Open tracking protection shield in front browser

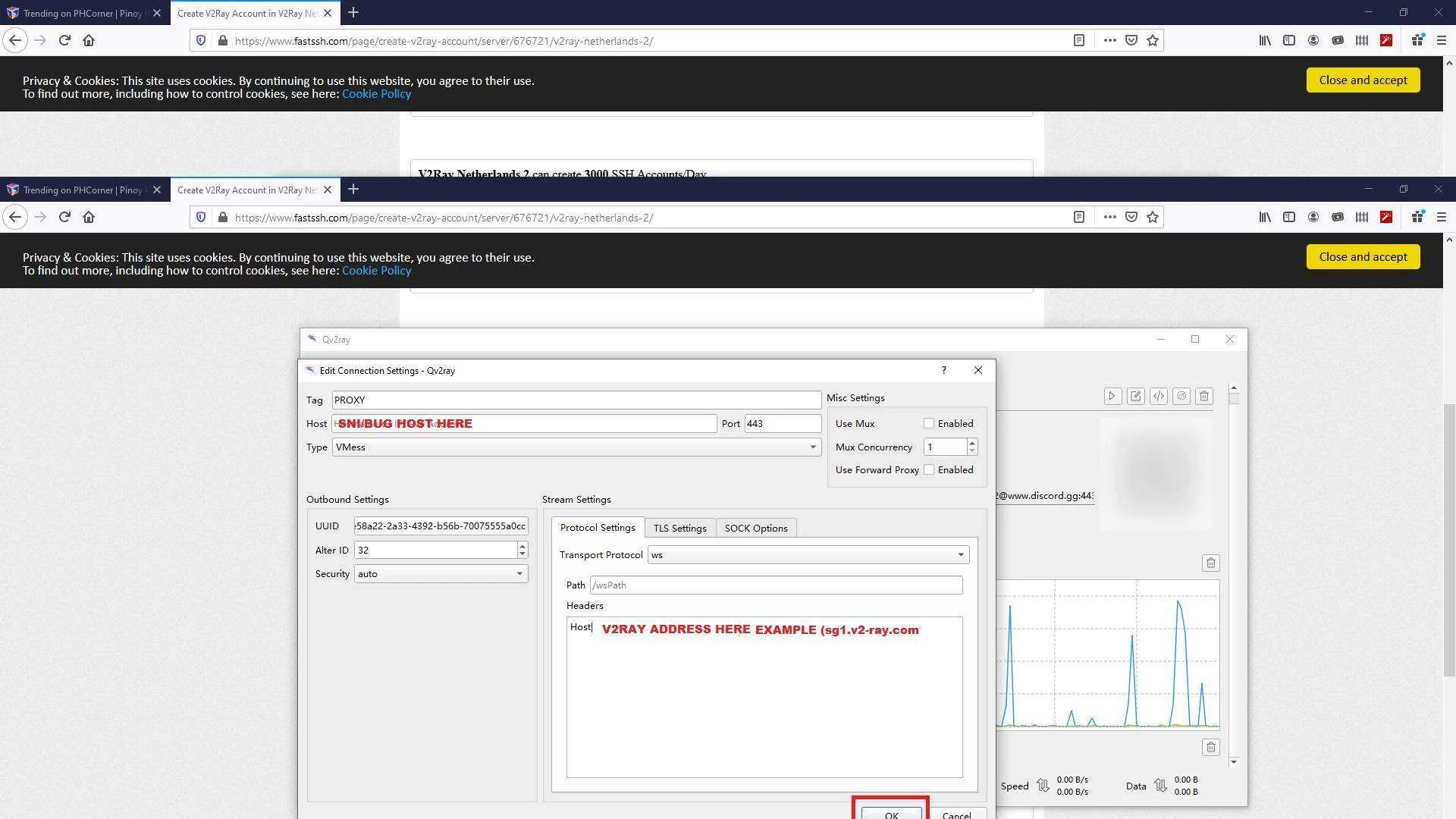click(x=201, y=218)
